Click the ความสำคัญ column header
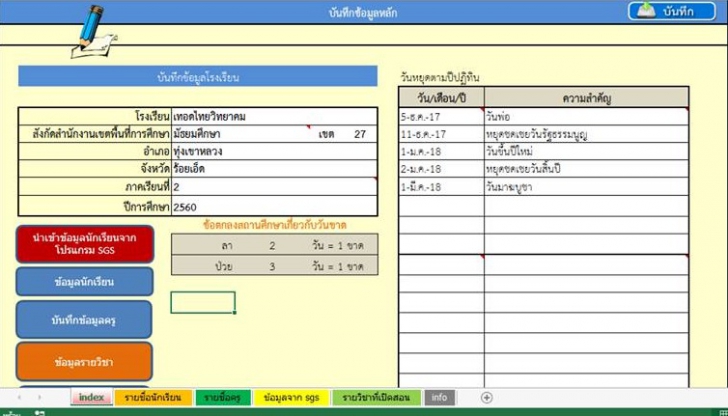The height and width of the screenshot is (416, 728). [x=586, y=98]
